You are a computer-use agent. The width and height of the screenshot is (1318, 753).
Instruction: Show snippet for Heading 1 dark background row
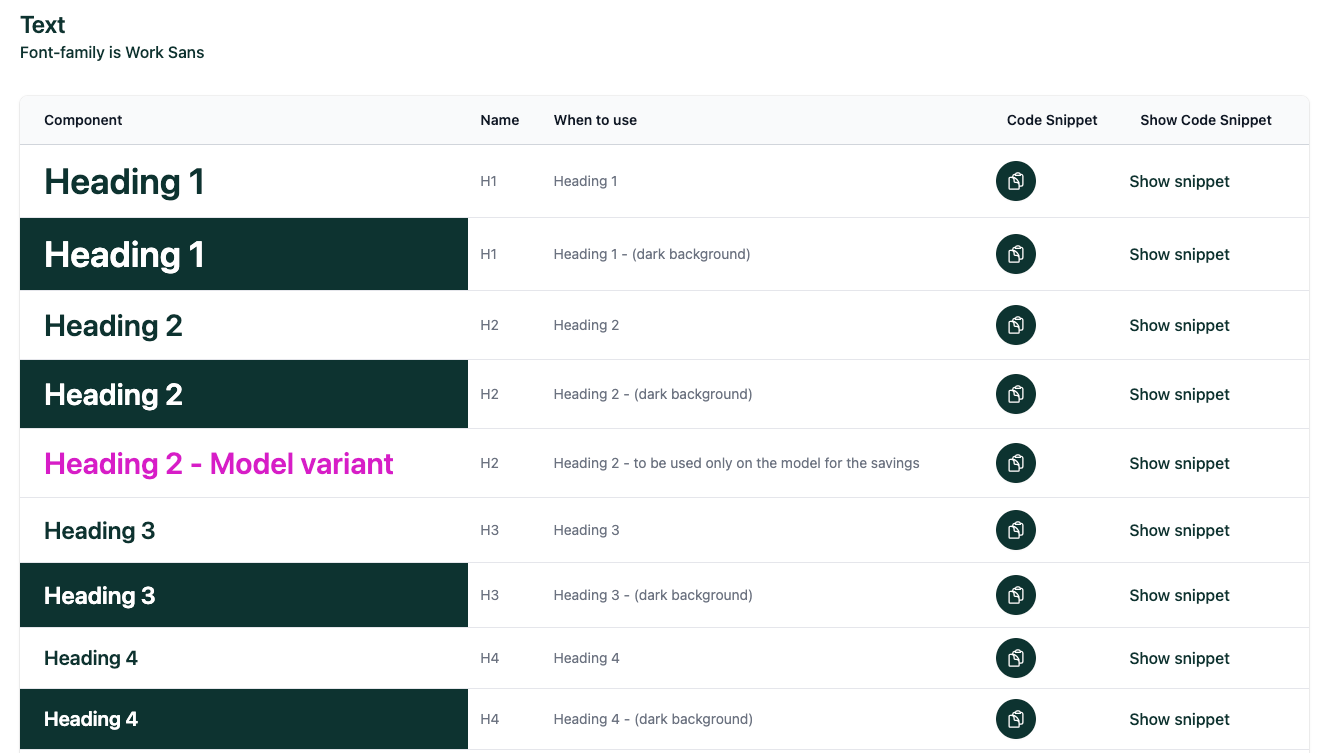tap(1179, 254)
